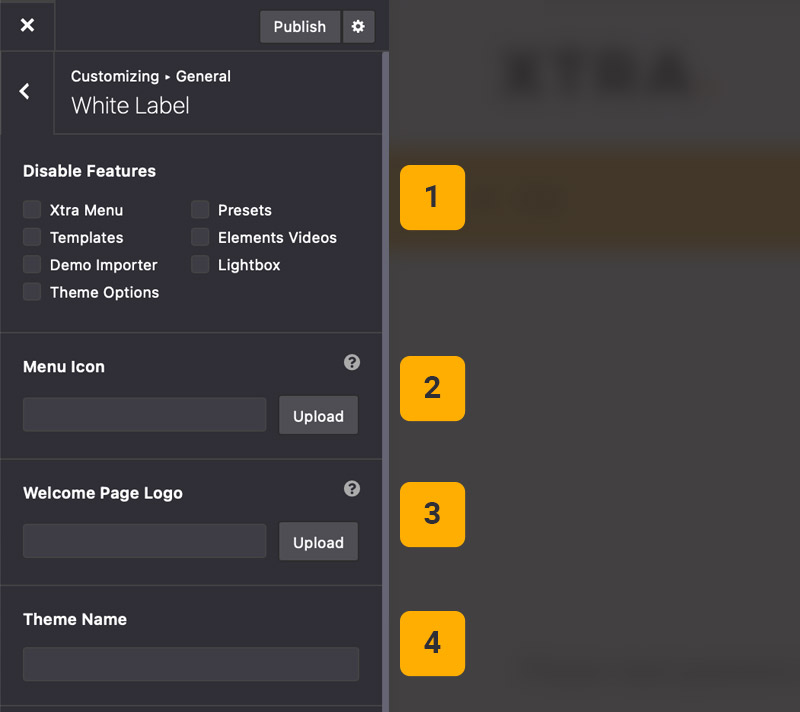The image size is (800, 712).
Task: Upload an image for Welcome Page Logo
Action: tap(318, 542)
